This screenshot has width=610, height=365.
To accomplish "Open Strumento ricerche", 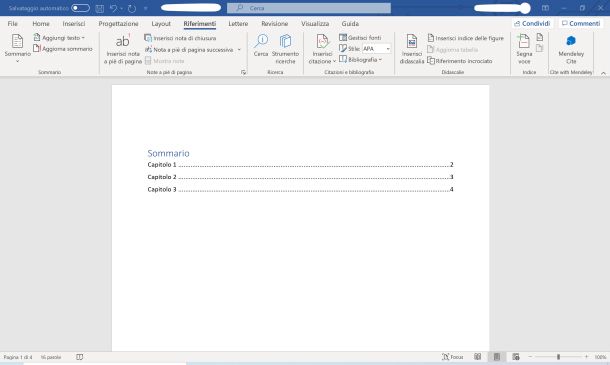I will pos(285,49).
